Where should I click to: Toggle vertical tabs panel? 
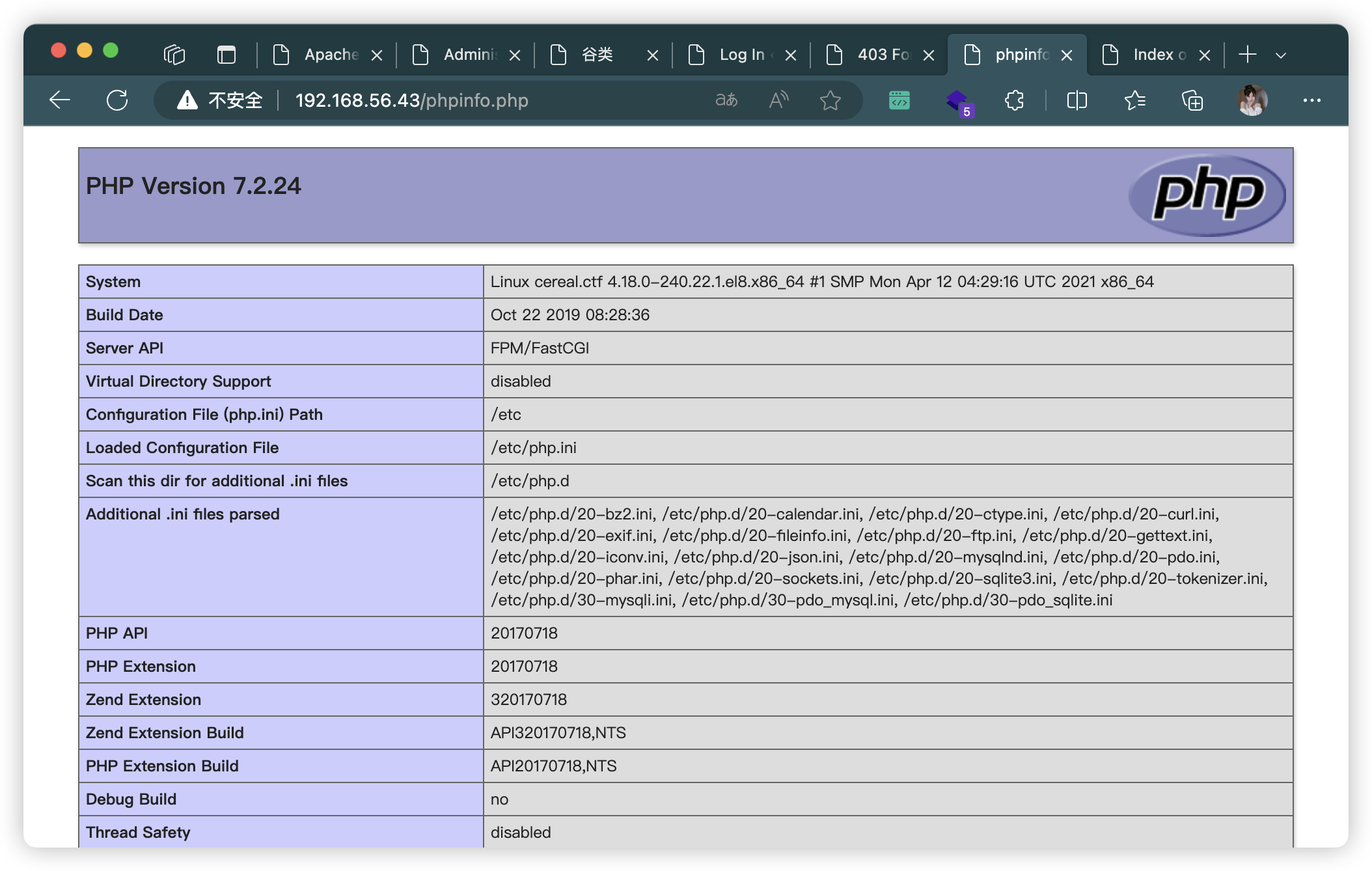(226, 55)
